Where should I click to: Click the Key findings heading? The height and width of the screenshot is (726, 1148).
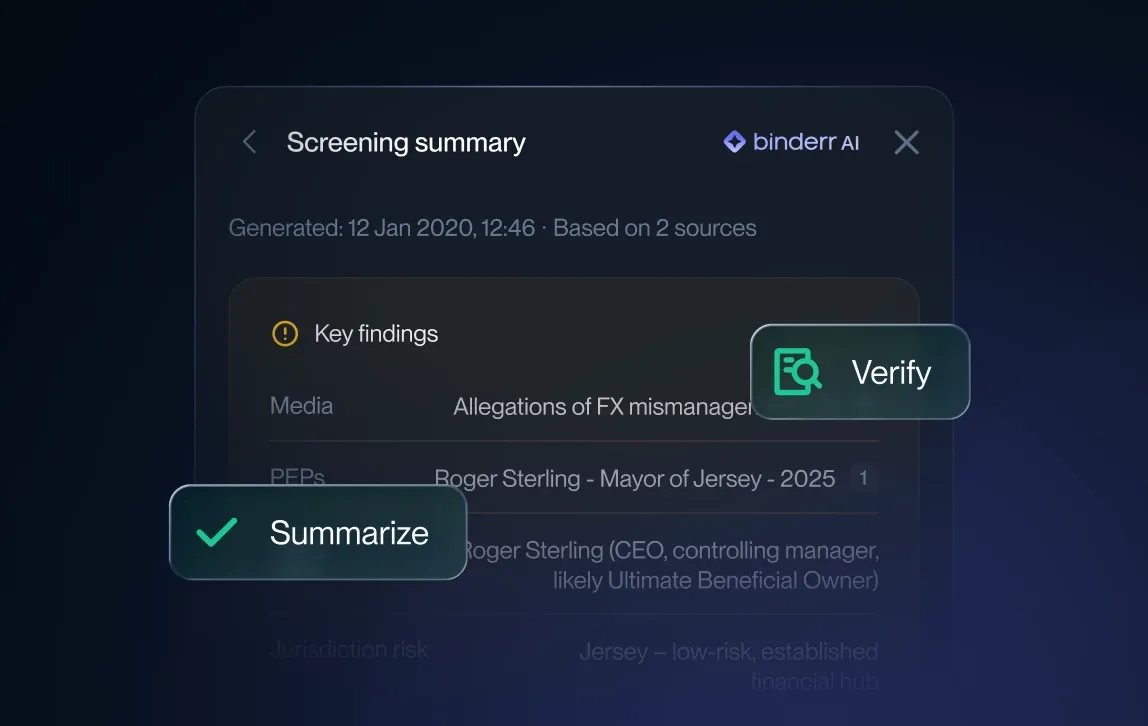pos(376,334)
